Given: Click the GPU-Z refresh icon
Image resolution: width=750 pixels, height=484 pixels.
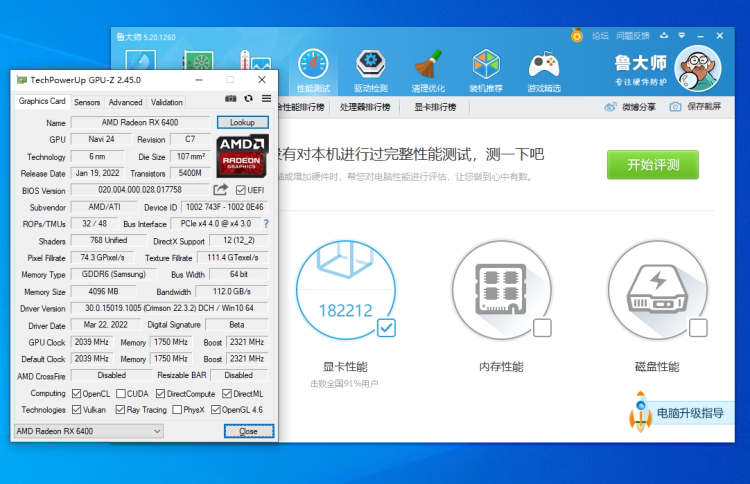Looking at the screenshot, I should coord(248,99).
